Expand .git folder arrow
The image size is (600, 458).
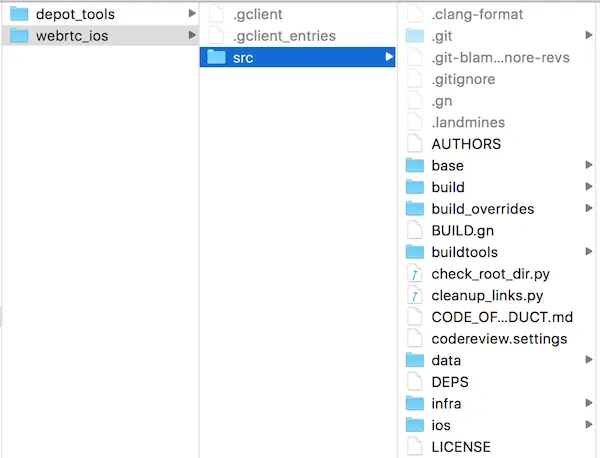(589, 35)
